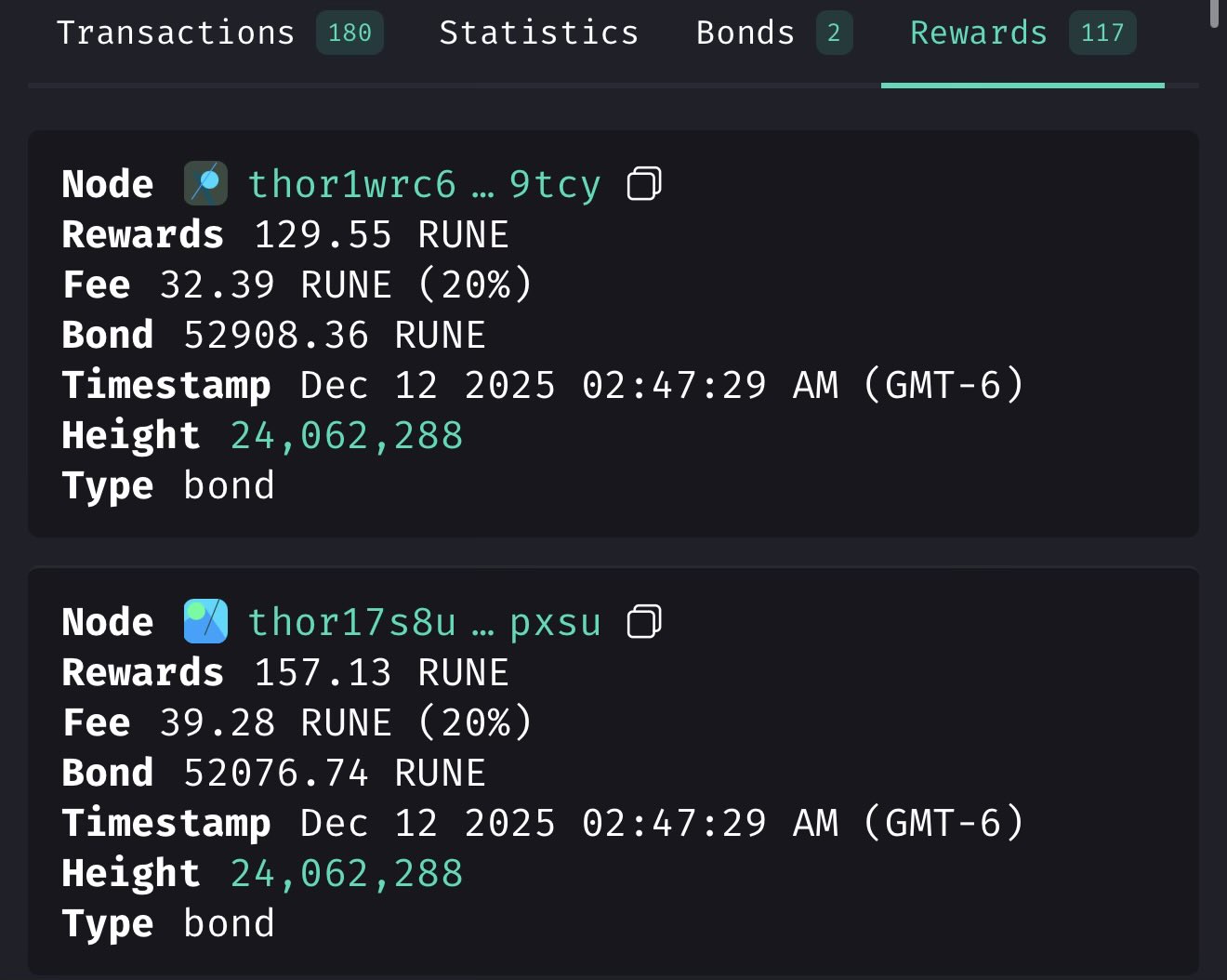Click the timestamp in the thor1wrc6 reward card
1227x980 pixels.
pyautogui.click(x=662, y=385)
